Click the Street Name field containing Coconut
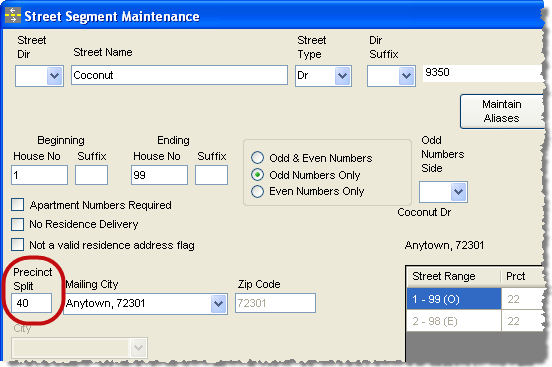Screen dimensions: 552x367 pos(179,75)
